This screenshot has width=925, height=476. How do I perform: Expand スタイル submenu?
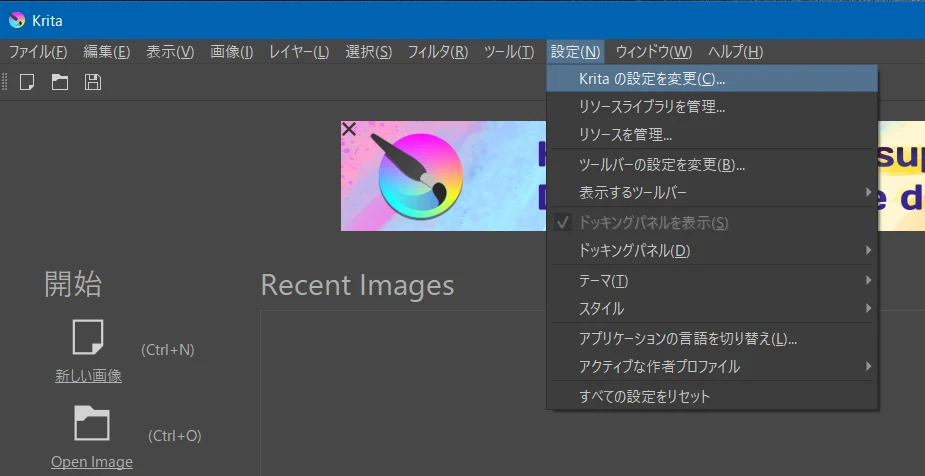[x=712, y=308]
